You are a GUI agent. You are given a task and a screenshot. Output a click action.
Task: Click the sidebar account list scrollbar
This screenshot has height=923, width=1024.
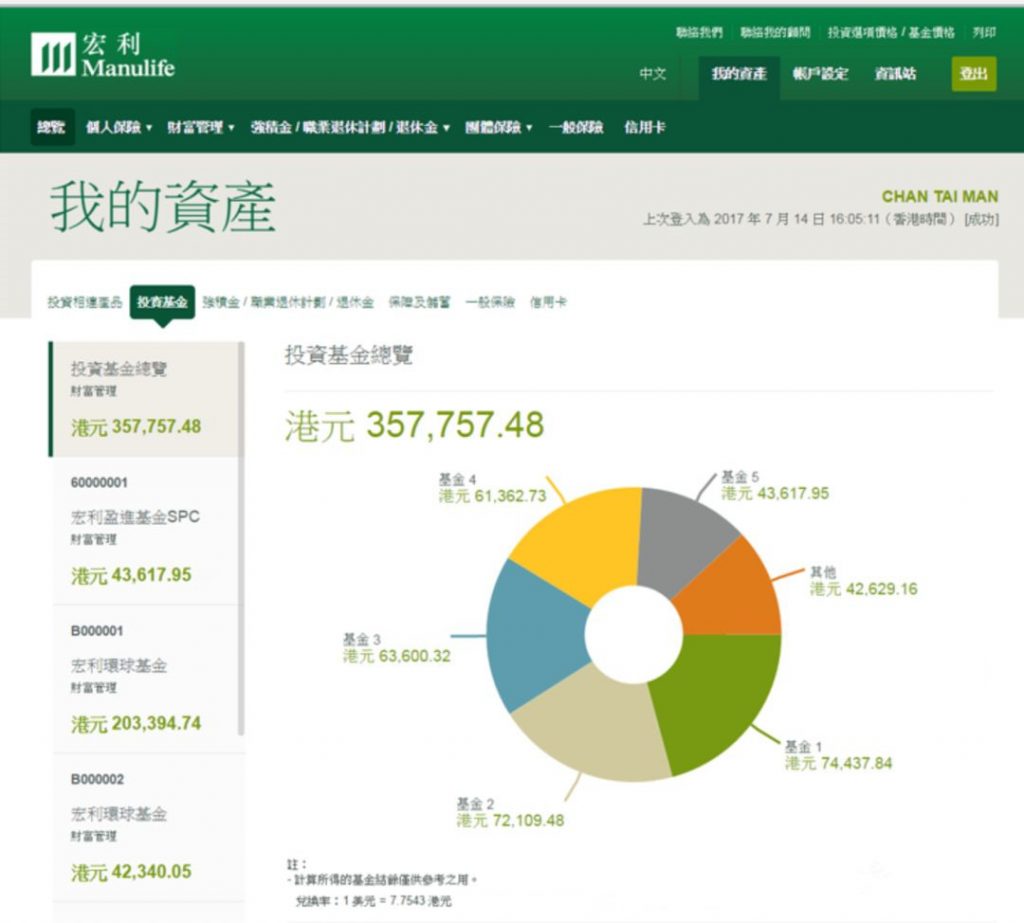pos(241,538)
